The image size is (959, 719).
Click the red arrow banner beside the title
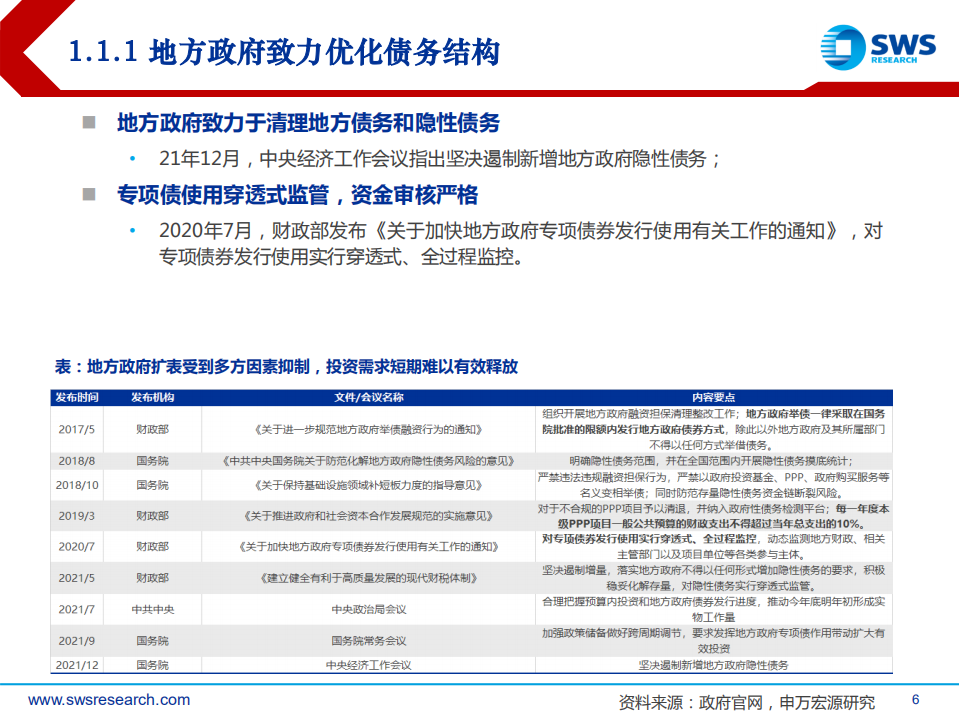click(25, 47)
